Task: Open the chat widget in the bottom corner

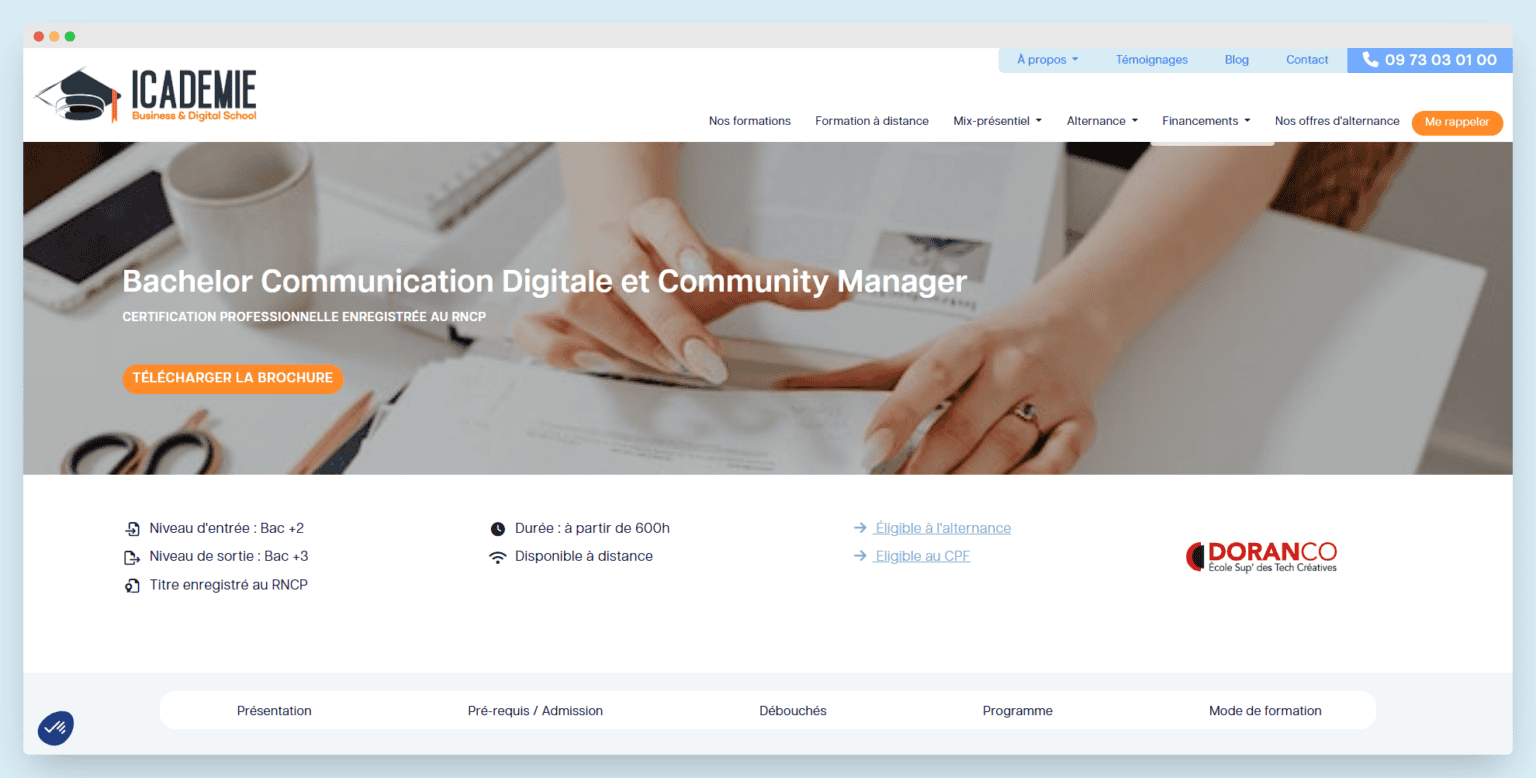Action: point(55,728)
